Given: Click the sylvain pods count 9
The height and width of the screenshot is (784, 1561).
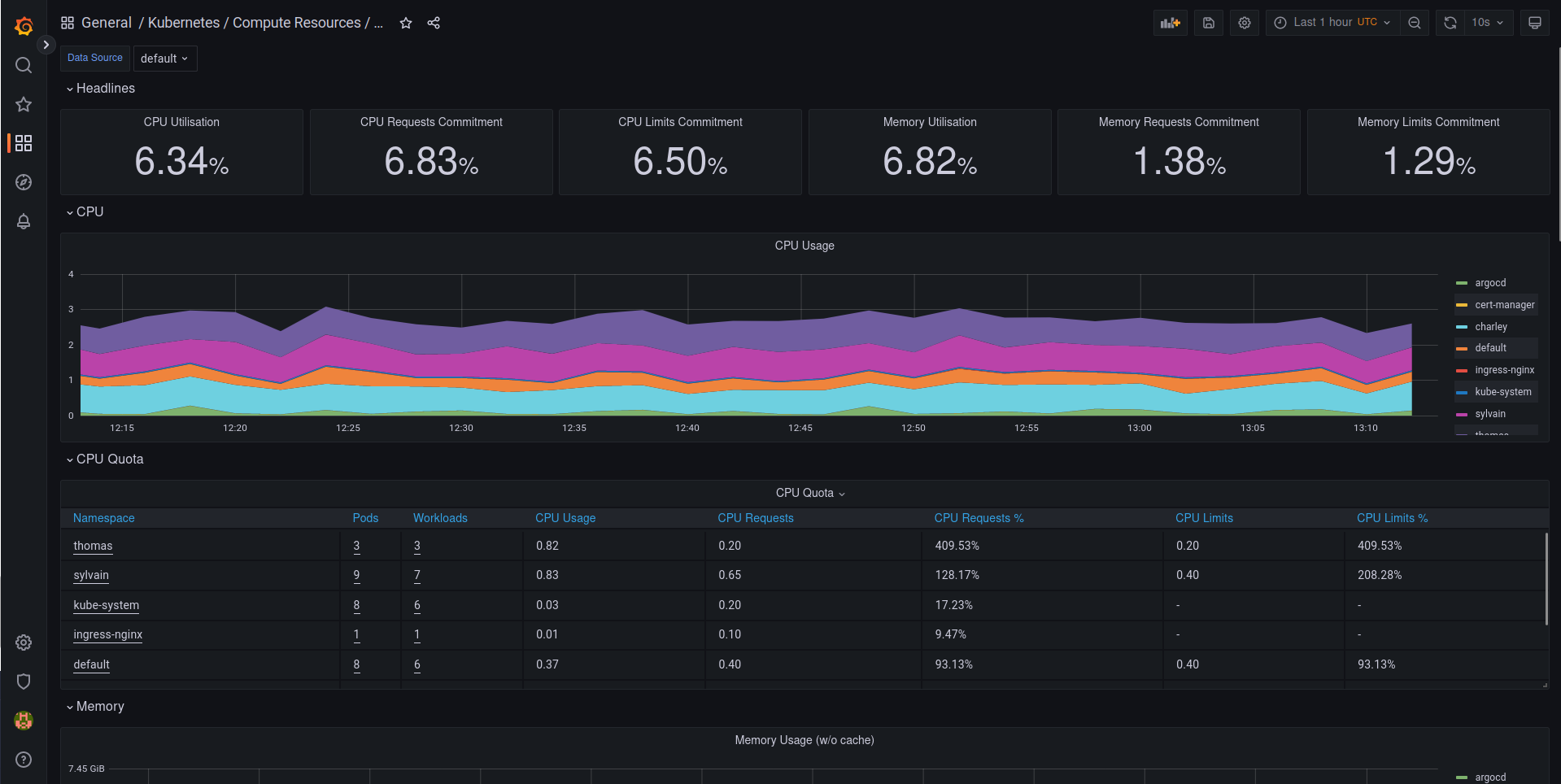Looking at the screenshot, I should tap(356, 575).
